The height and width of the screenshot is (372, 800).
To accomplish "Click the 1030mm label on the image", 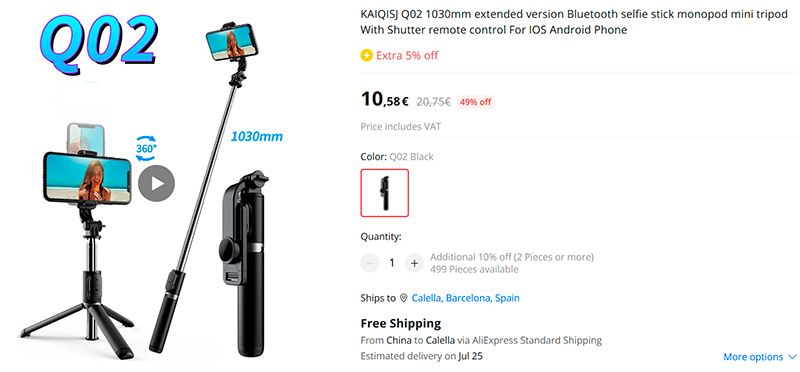I will 256,137.
